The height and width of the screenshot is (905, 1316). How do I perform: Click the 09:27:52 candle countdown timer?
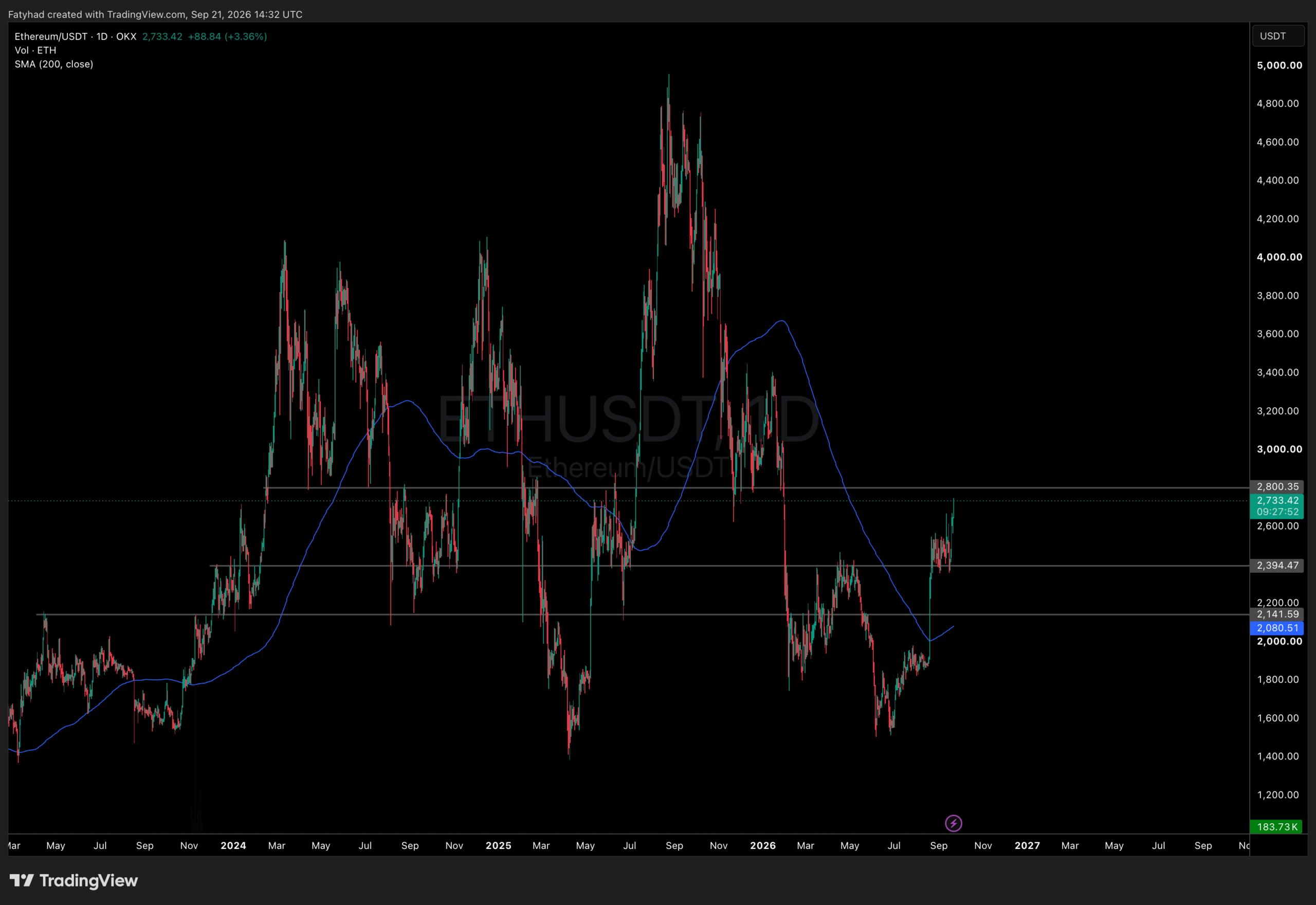(1277, 512)
